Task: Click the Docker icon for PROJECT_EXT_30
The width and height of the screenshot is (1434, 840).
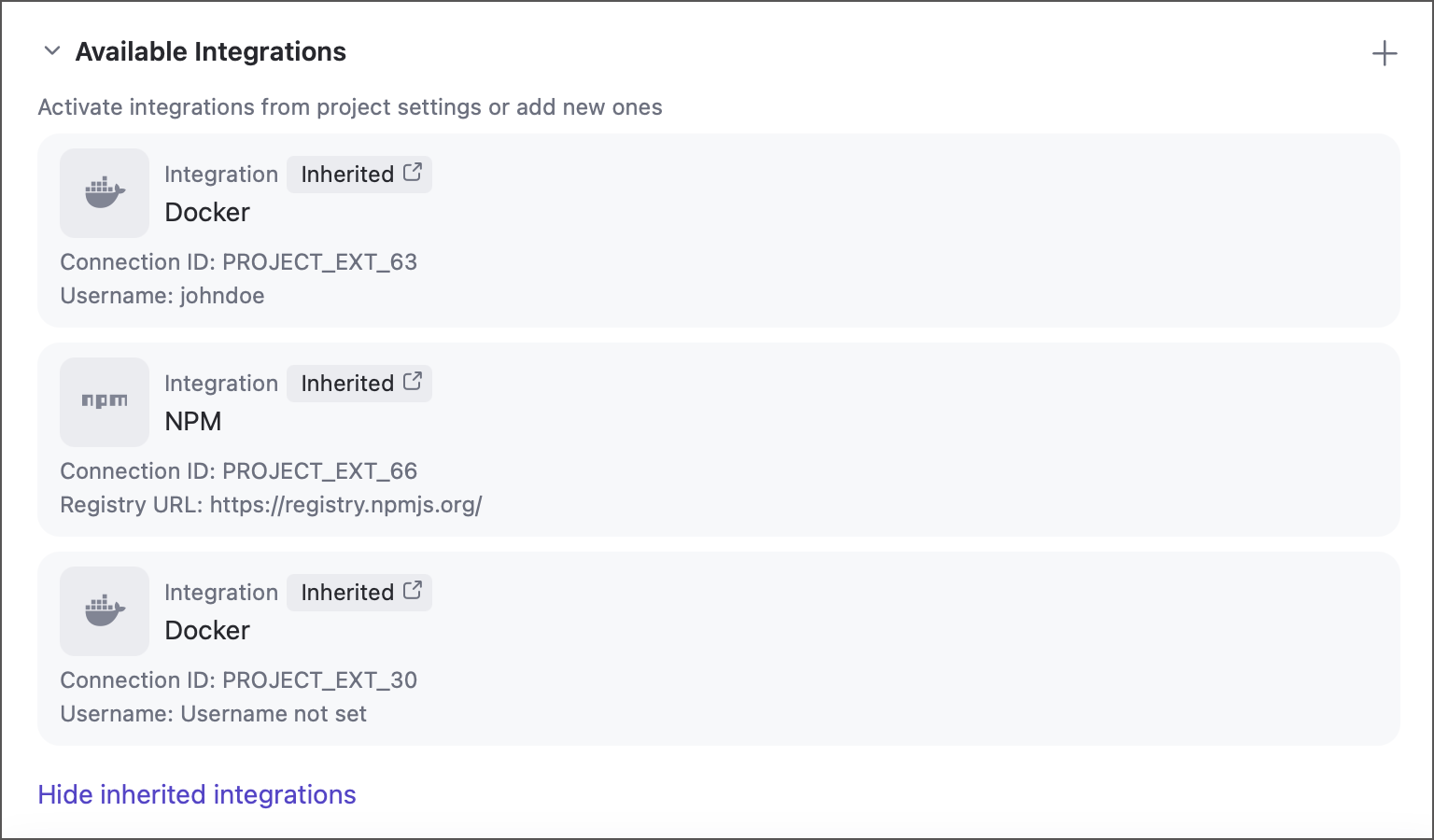Action: pyautogui.click(x=104, y=611)
